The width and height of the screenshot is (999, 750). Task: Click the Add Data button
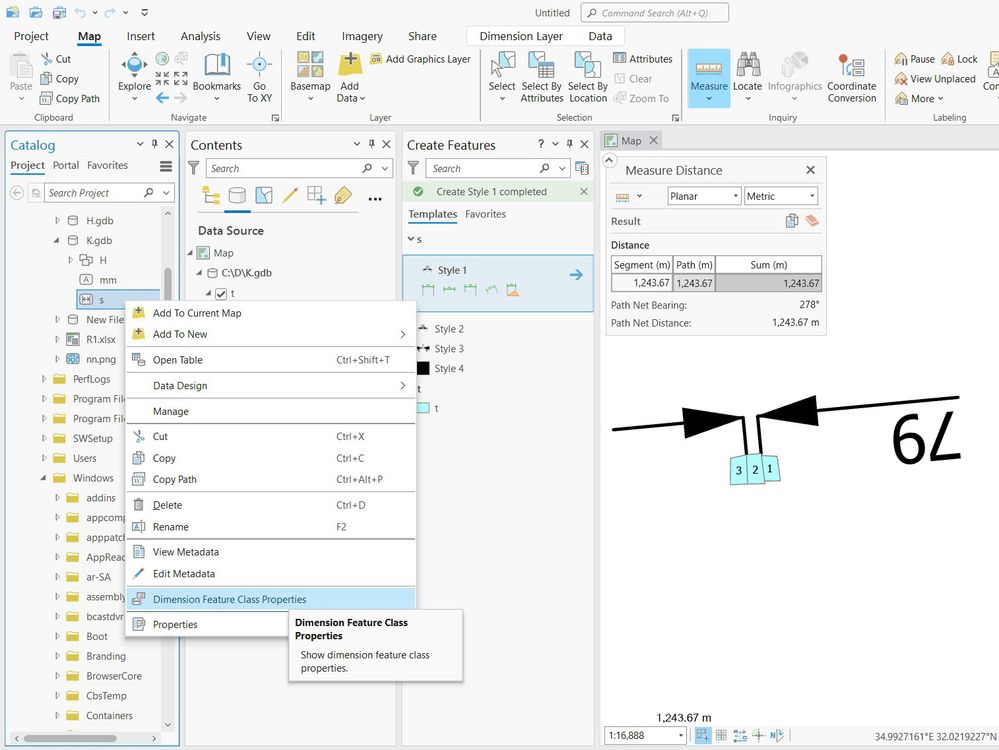coord(349,76)
